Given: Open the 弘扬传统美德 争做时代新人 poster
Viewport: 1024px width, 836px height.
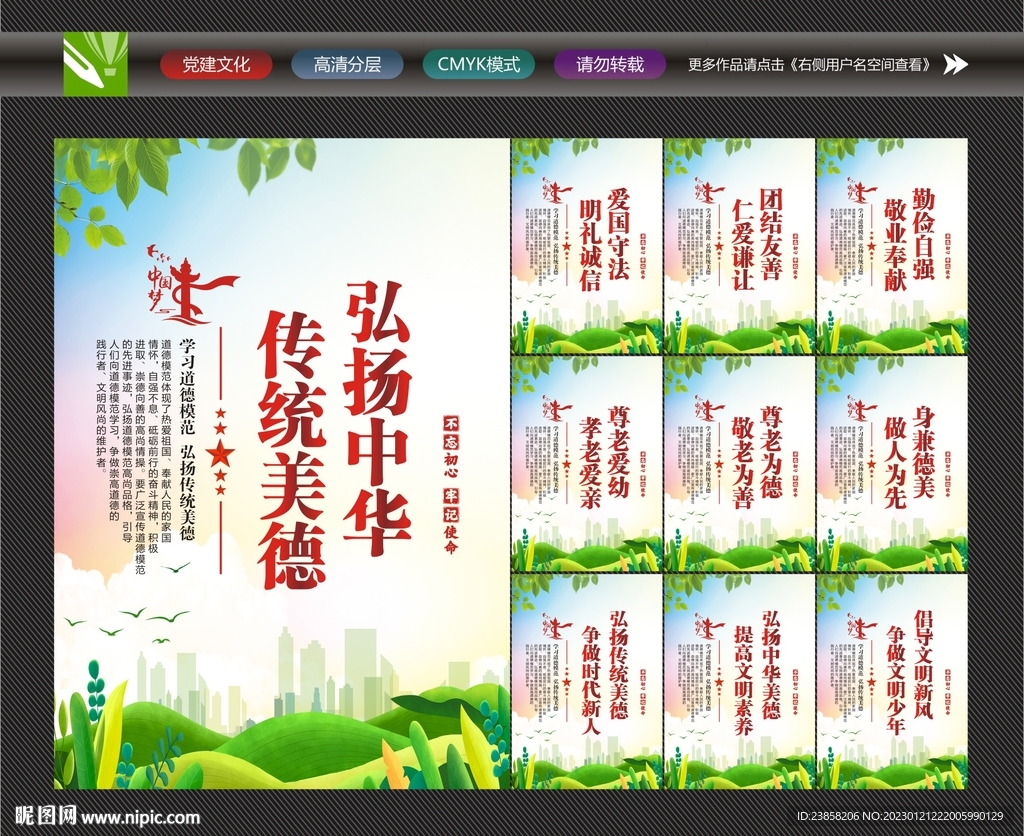Looking at the screenshot, I should [586, 681].
